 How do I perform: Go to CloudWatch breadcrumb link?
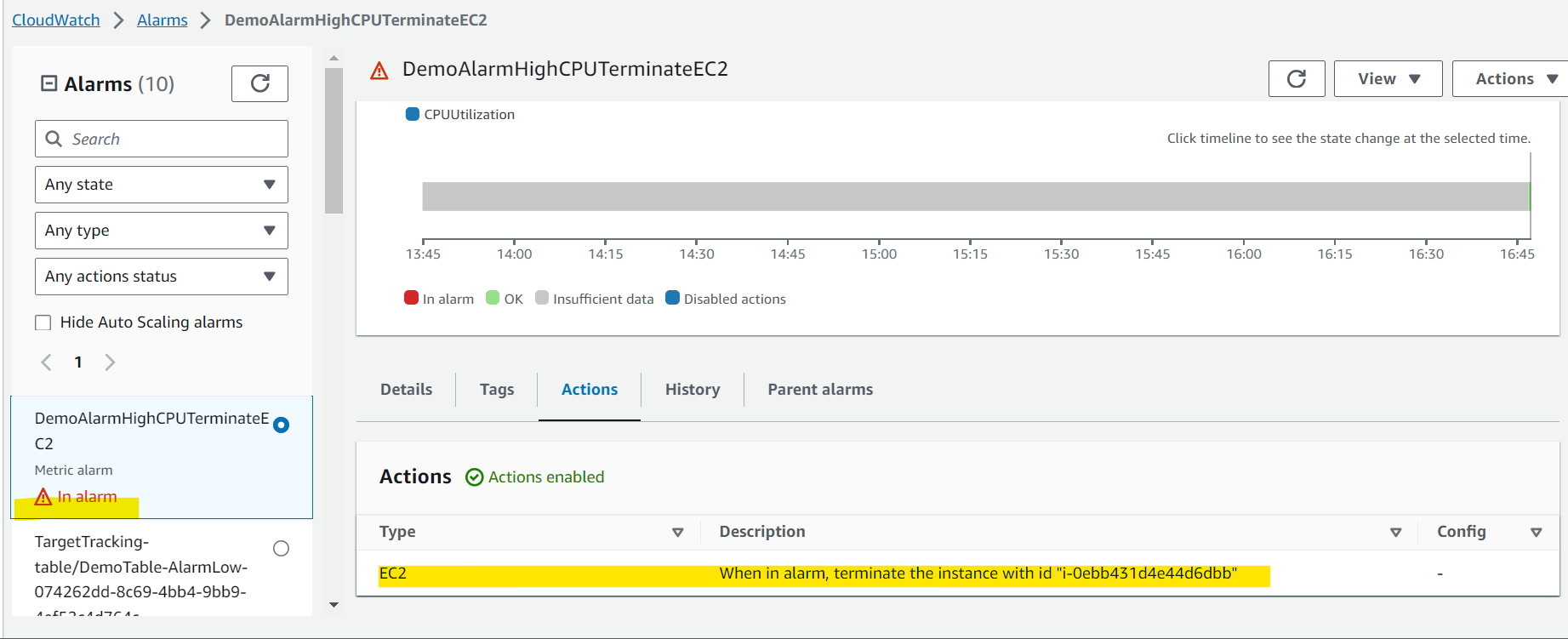point(56,20)
